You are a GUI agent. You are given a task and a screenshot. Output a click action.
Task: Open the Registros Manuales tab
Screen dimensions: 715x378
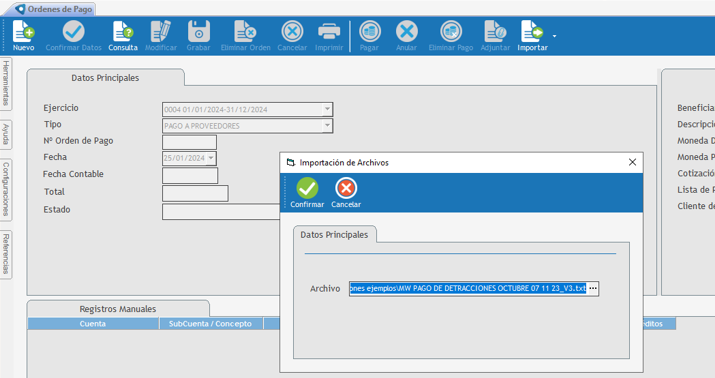point(118,309)
